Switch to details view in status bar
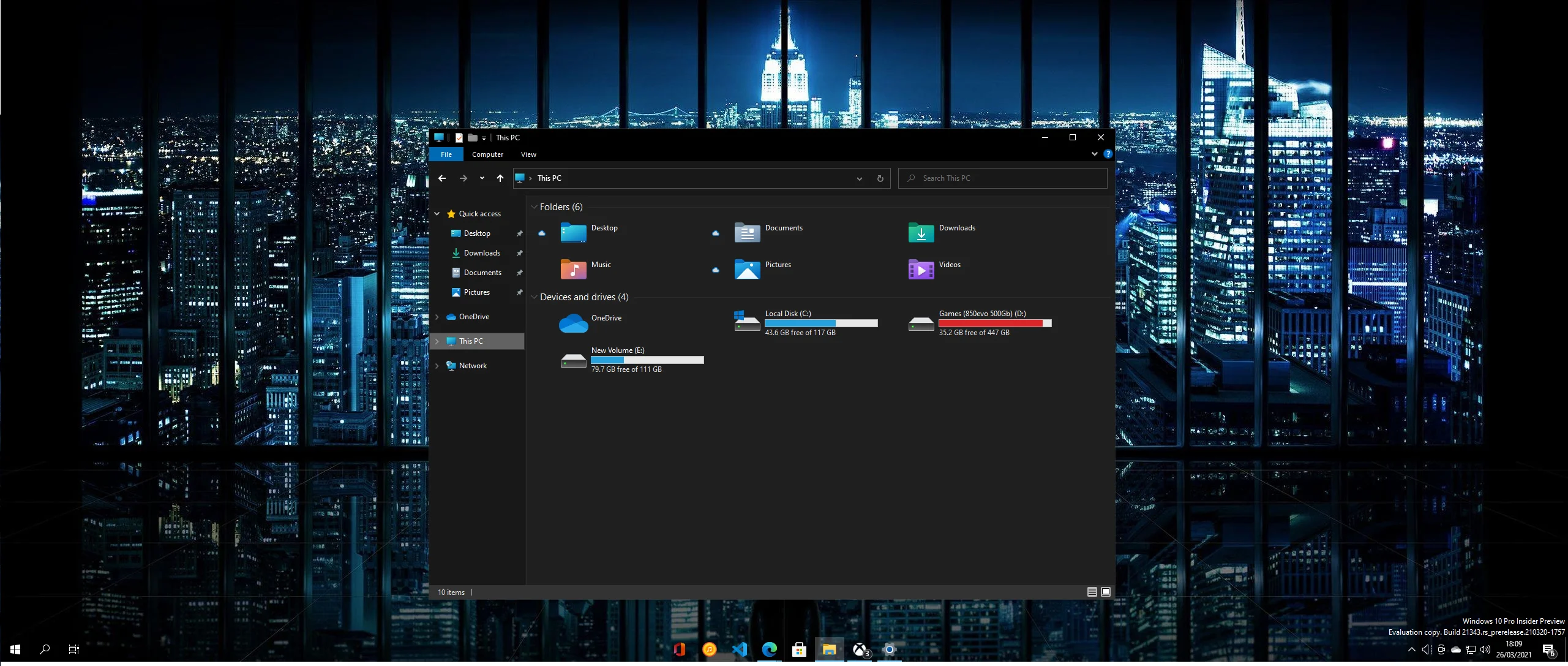 click(x=1092, y=592)
